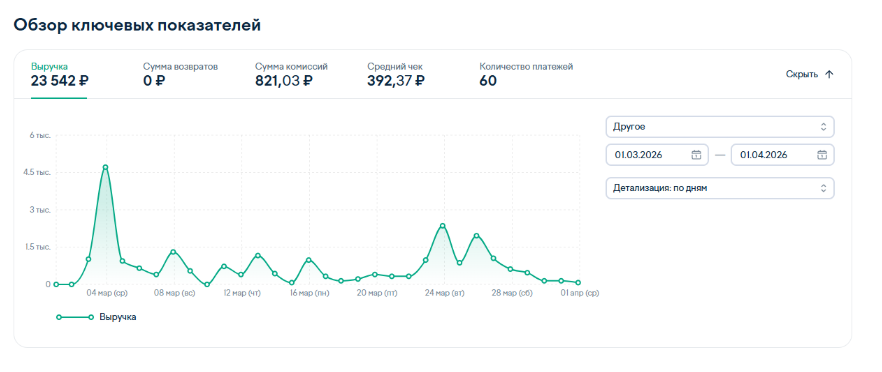Viewport: 882px width, 372px height.
Task: Click the last chart point at 01 апр
Action: pos(578,283)
